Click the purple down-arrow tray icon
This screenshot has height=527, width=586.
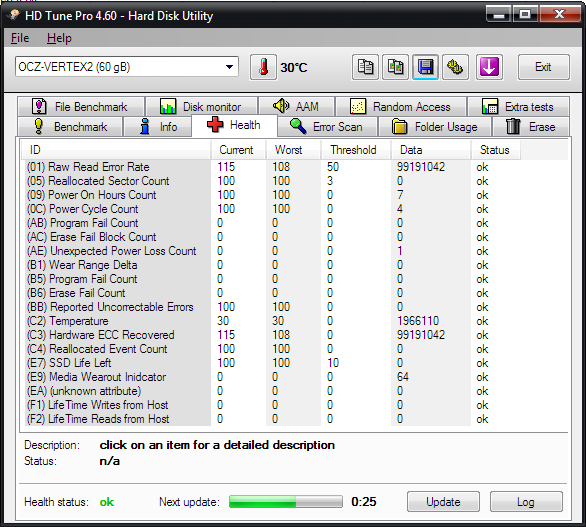click(489, 67)
